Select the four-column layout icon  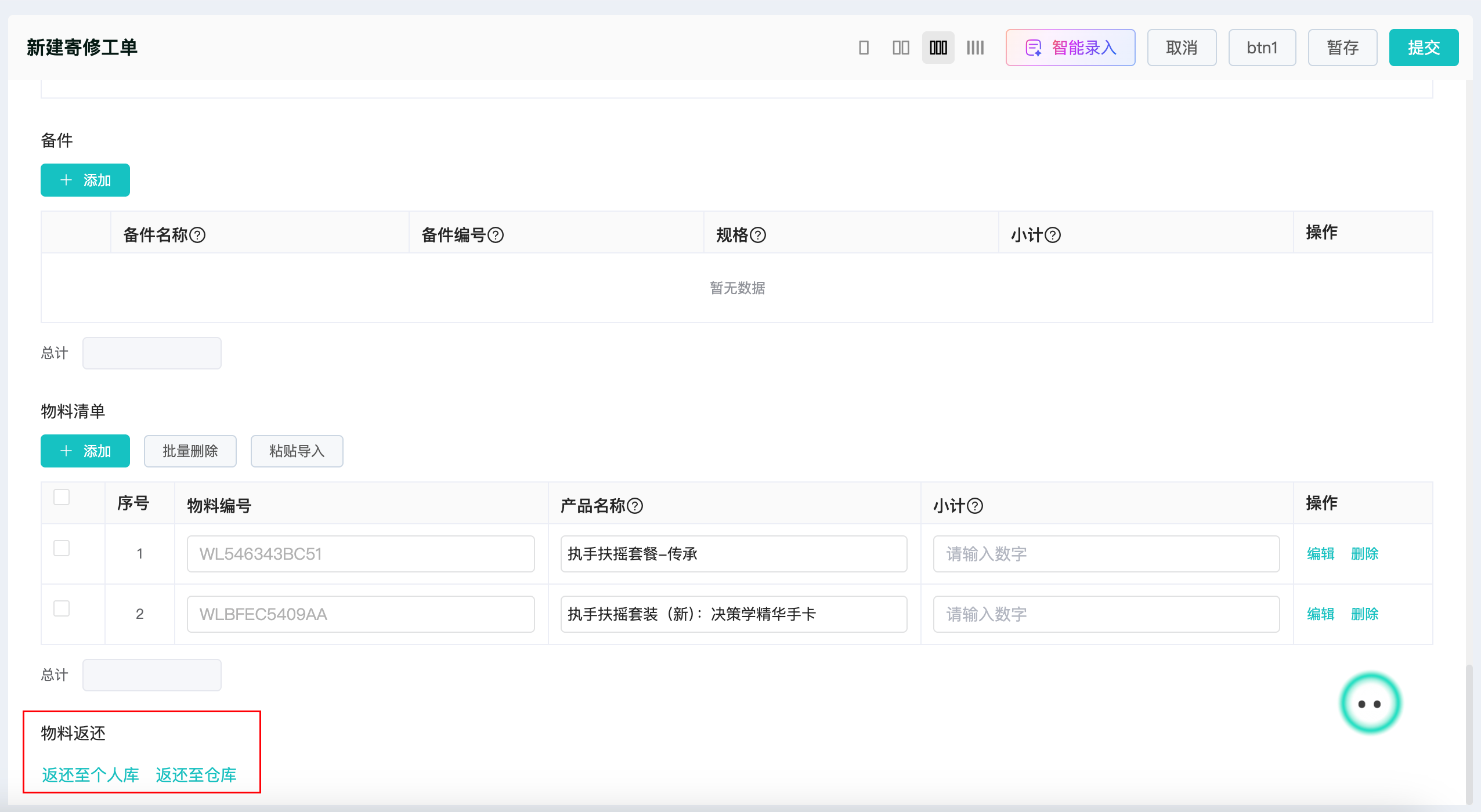[975, 48]
